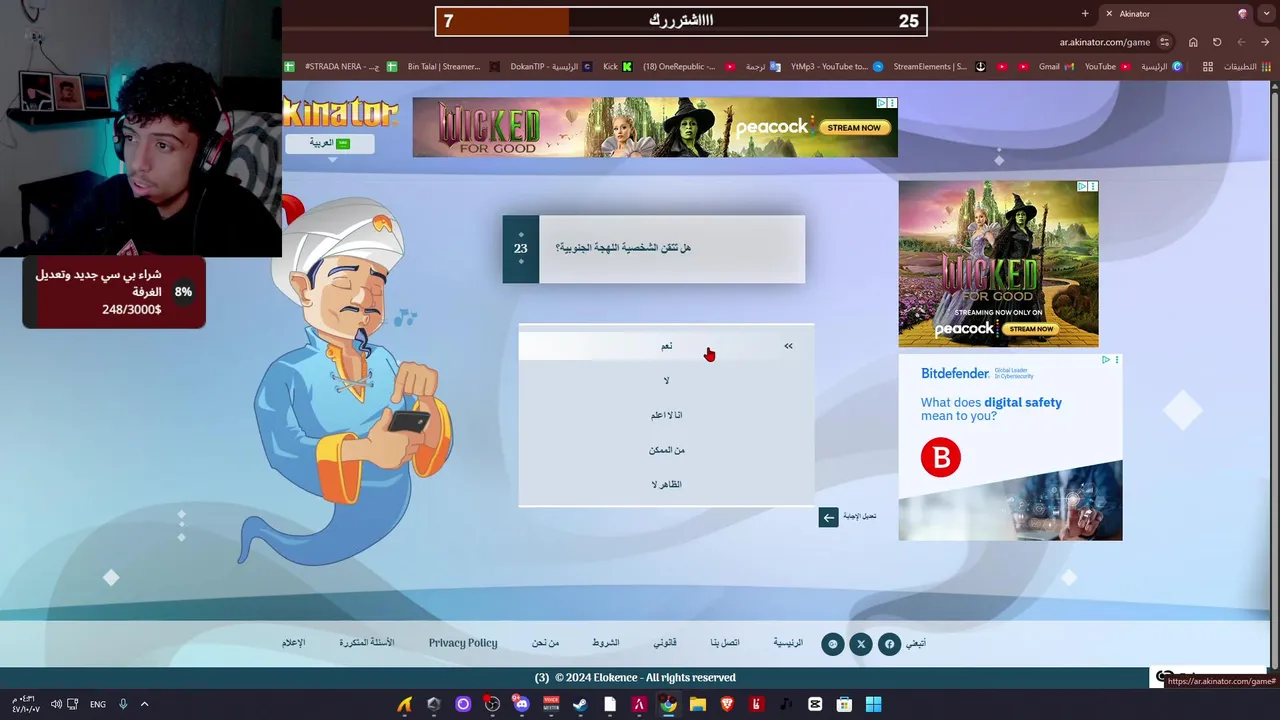Click the microphone tray icon
The height and width of the screenshot is (720, 1280).
[x=123, y=704]
